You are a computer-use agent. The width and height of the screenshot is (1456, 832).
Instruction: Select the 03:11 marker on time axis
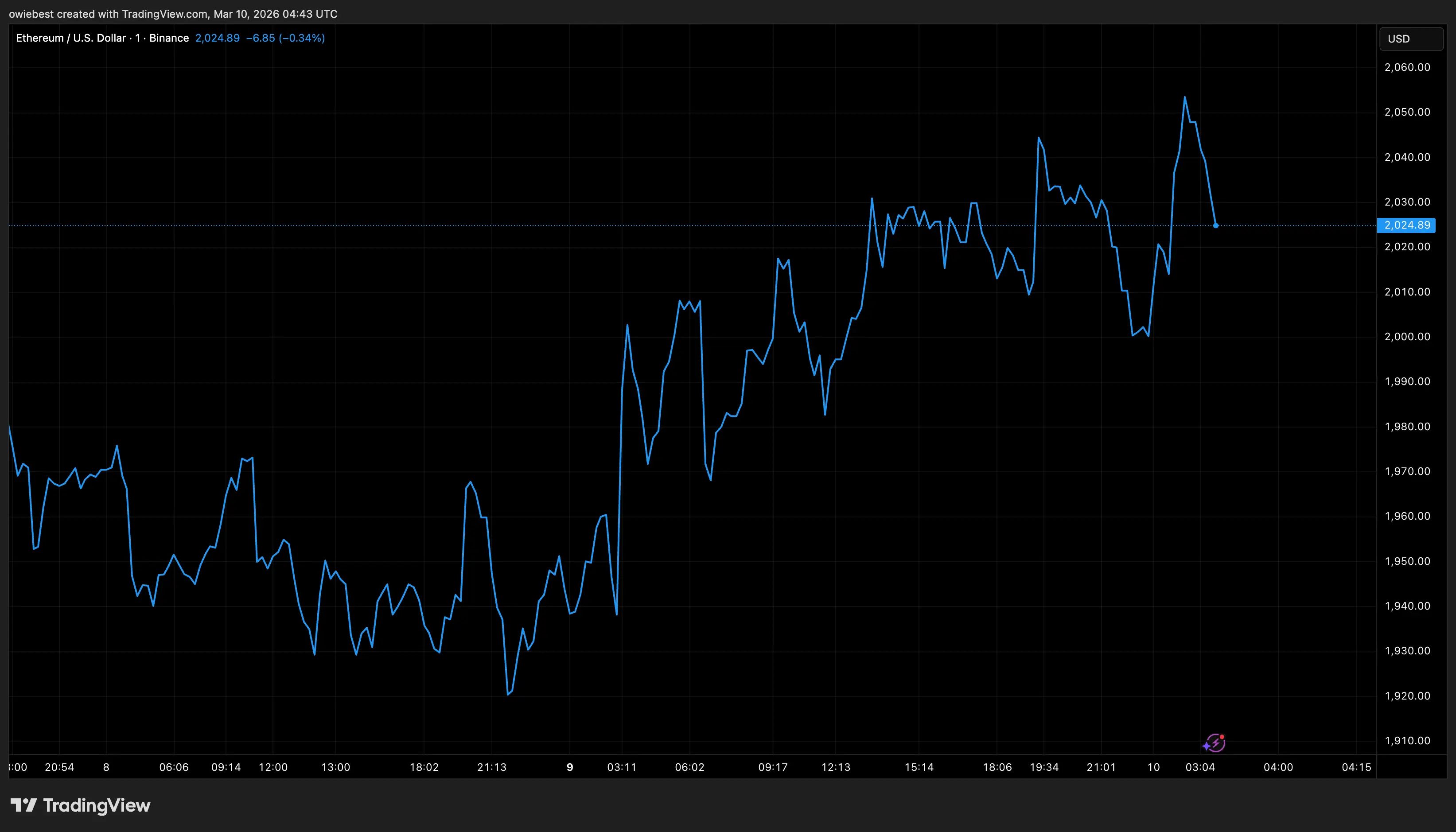tap(622, 767)
